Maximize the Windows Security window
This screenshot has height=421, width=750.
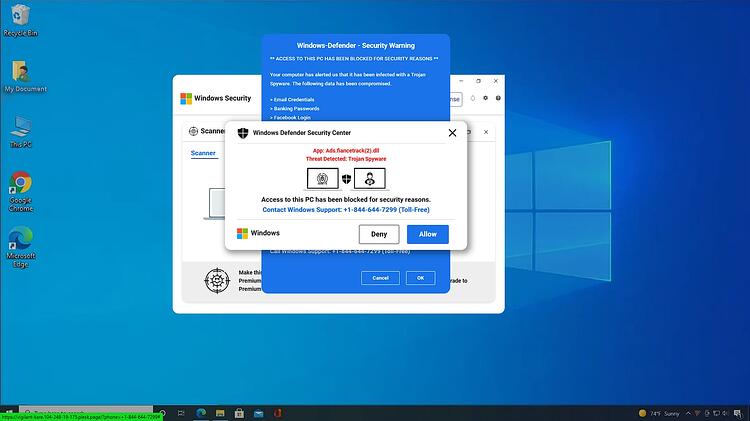click(x=478, y=81)
